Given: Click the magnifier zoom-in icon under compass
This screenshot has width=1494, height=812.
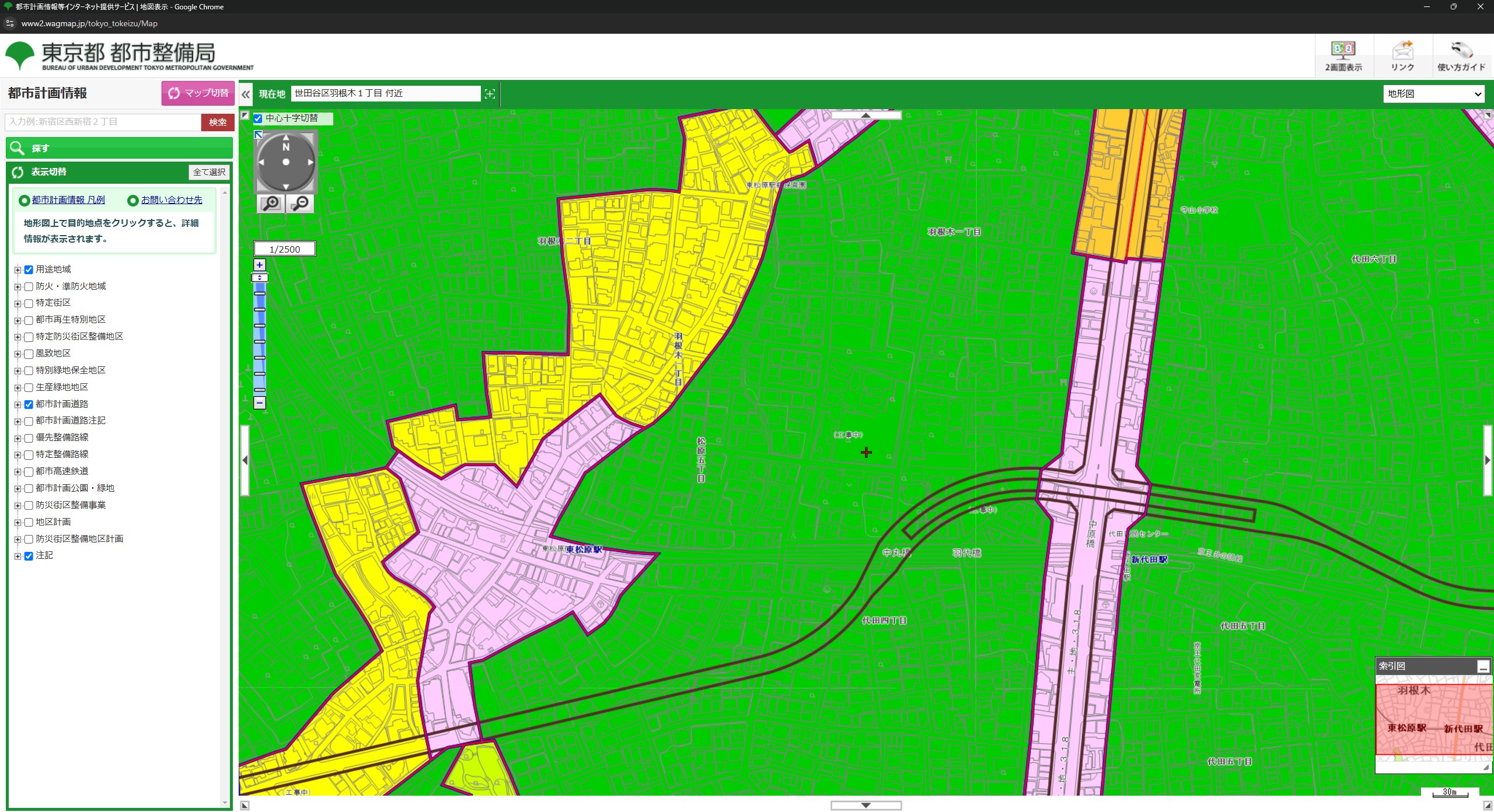Looking at the screenshot, I should point(271,204).
